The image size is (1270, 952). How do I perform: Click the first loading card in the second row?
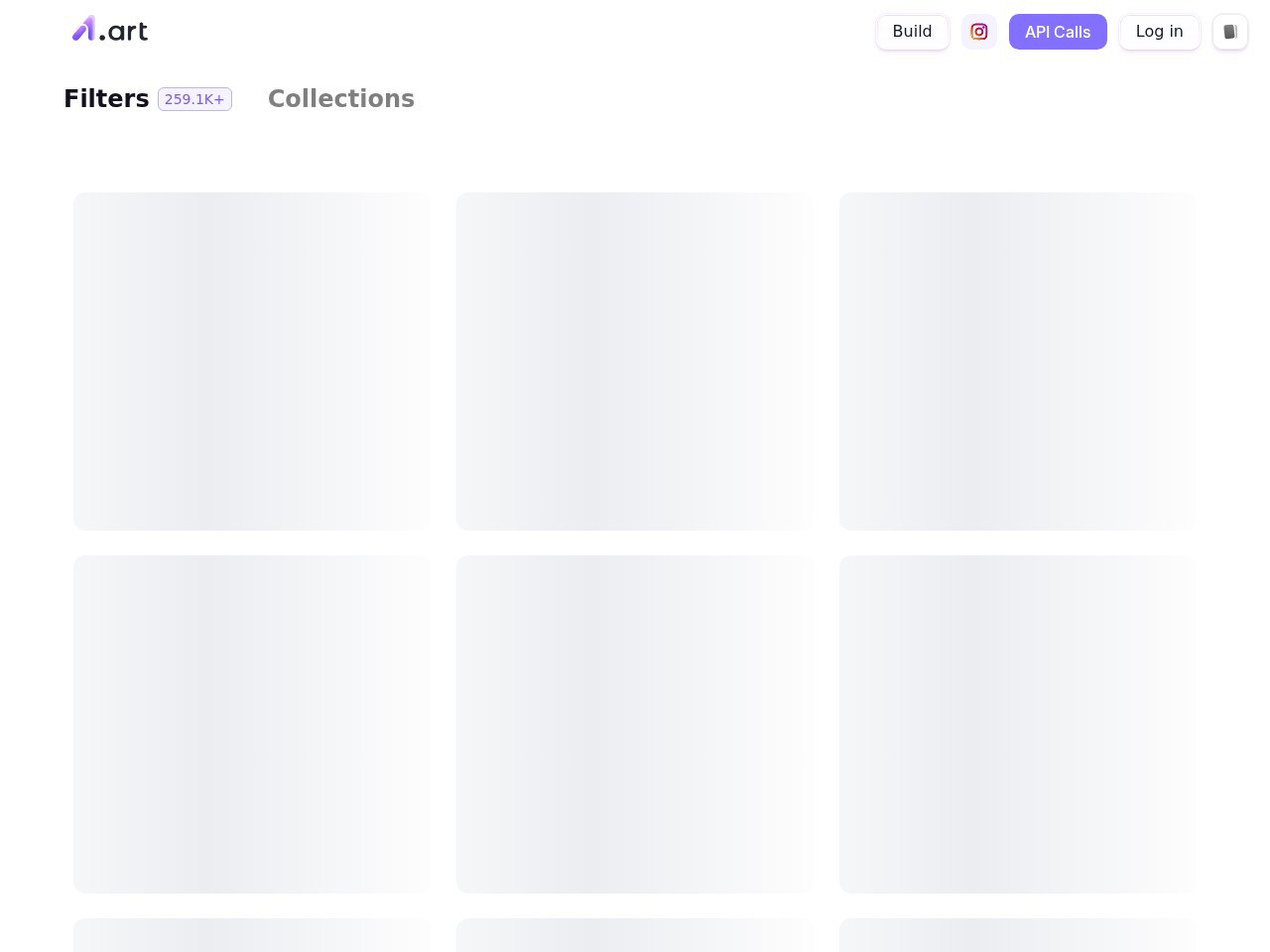click(x=251, y=724)
